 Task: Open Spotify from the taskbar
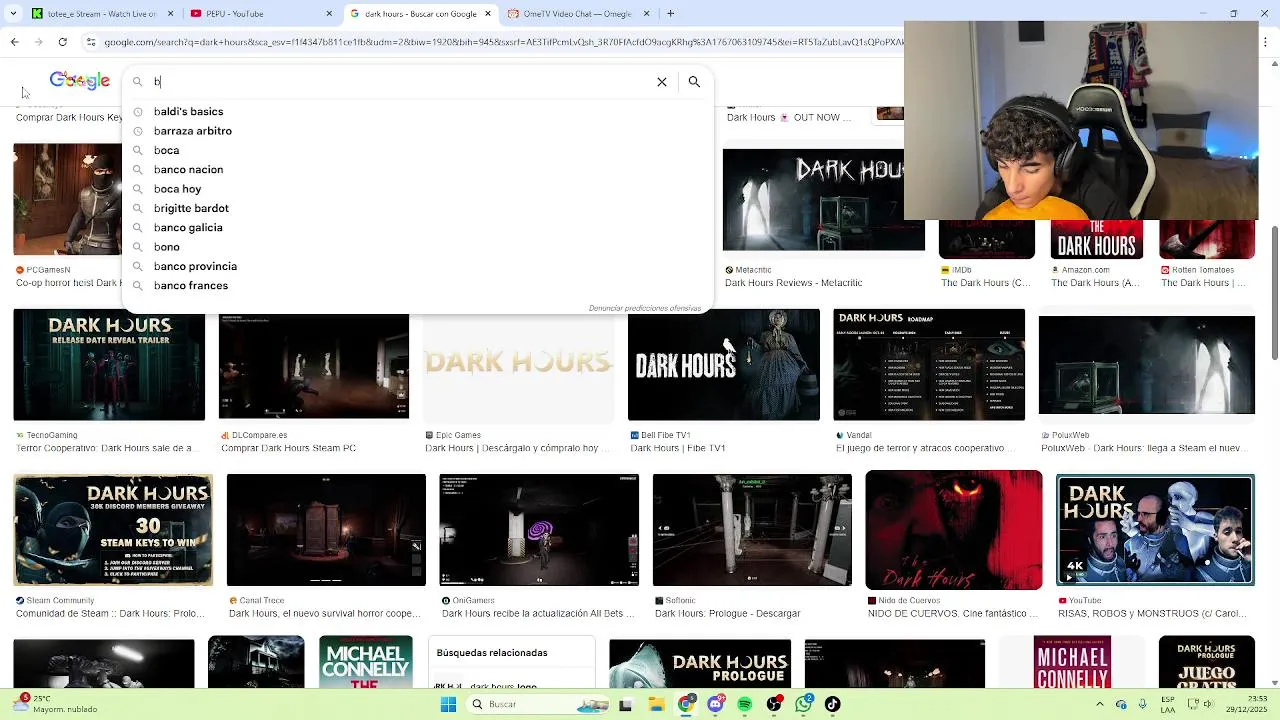[x=745, y=704]
